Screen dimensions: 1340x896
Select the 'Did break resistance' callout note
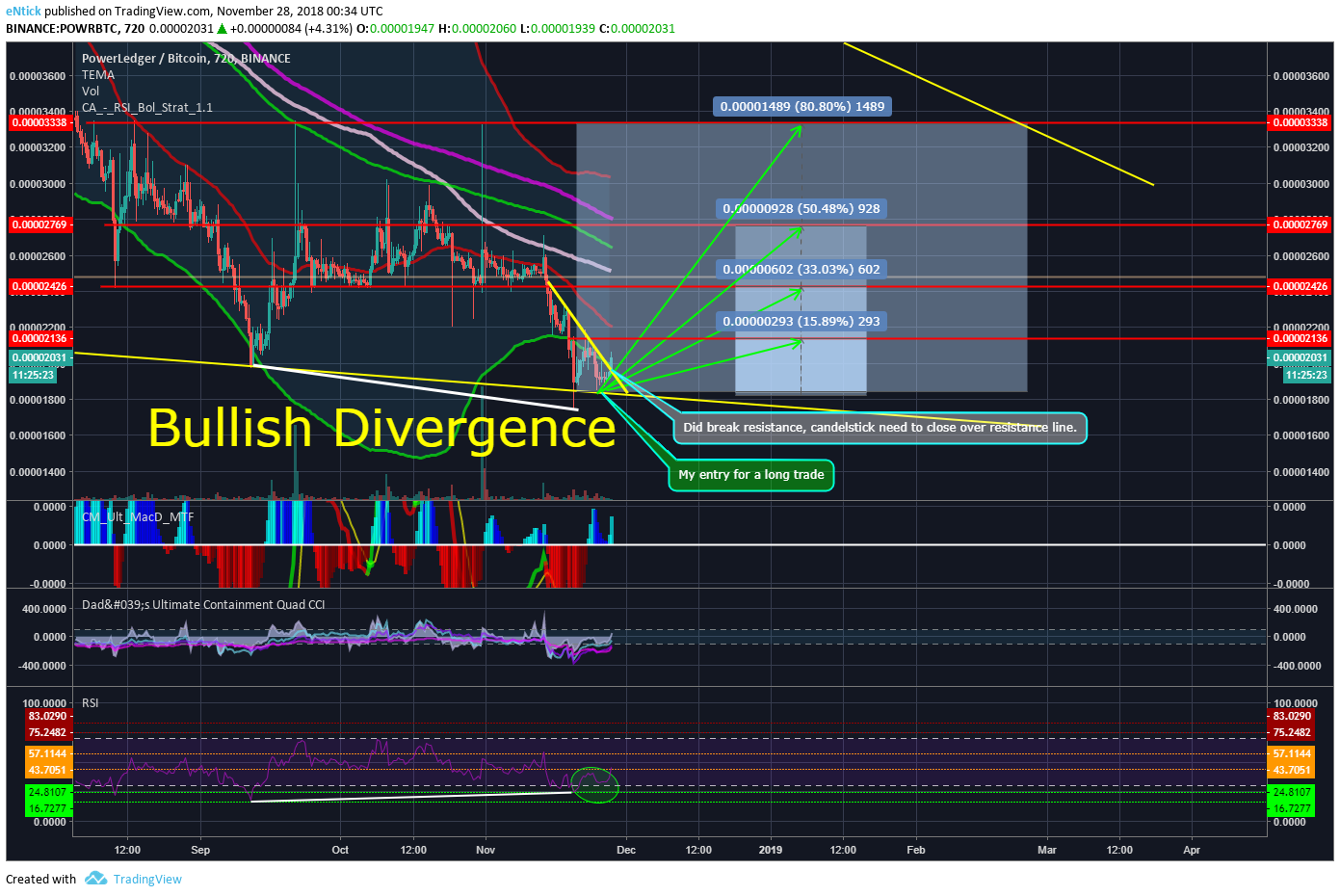click(x=880, y=428)
